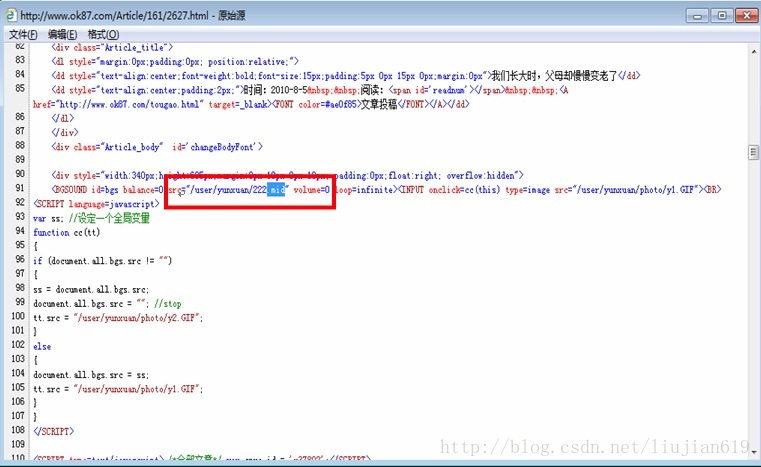Viewport: 761px width, 467px height.
Task: Open the 文件(F) menu
Action: (23, 34)
